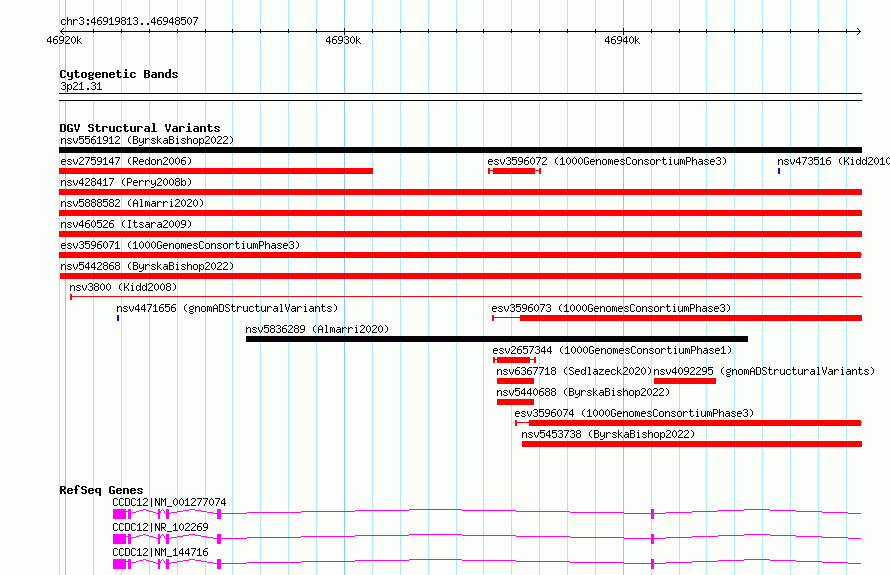The width and height of the screenshot is (890, 575).
Task: Open esv3596071 variant label
Action: pyautogui.click(x=180, y=245)
